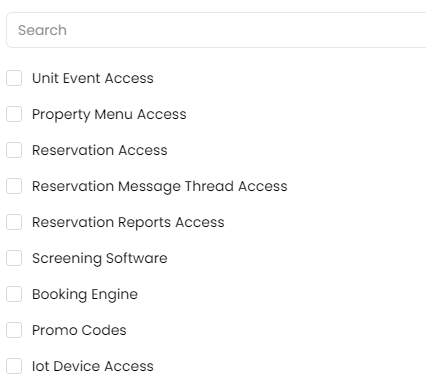
Task: Enable the Unit Event Access checkbox
Action: [x=14, y=78]
